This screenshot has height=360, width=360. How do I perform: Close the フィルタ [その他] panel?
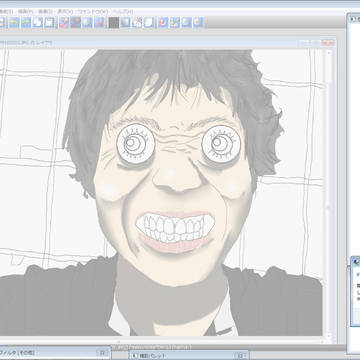[x=103, y=352]
